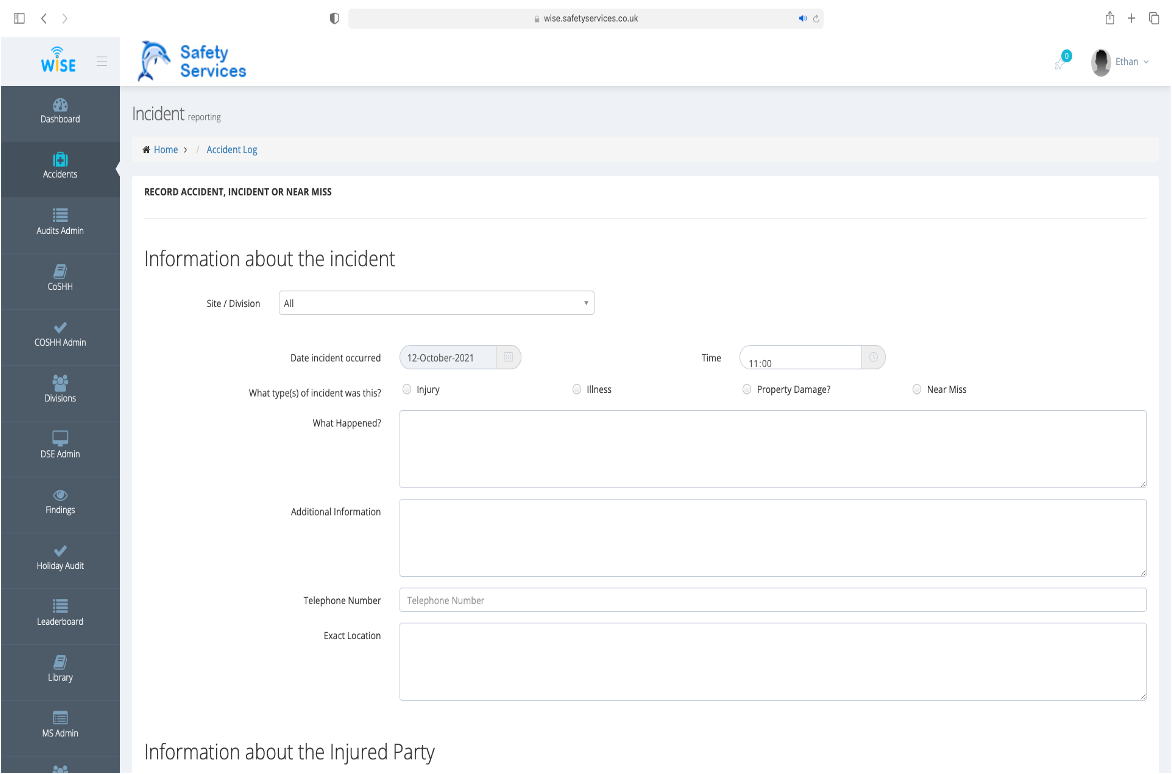The image size is (1172, 774).
Task: Click Ethan's profile avatar
Action: [x=1100, y=62]
